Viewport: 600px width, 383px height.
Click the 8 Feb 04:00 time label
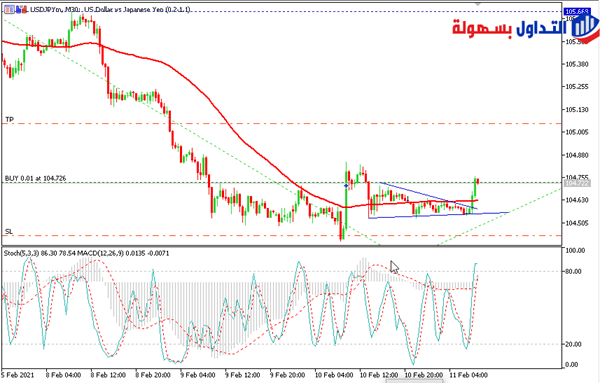coord(64,375)
